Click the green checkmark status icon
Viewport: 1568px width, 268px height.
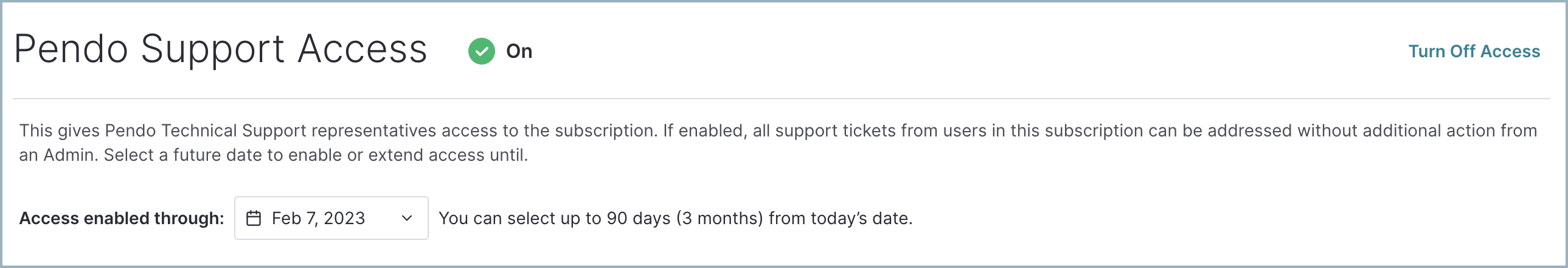482,51
